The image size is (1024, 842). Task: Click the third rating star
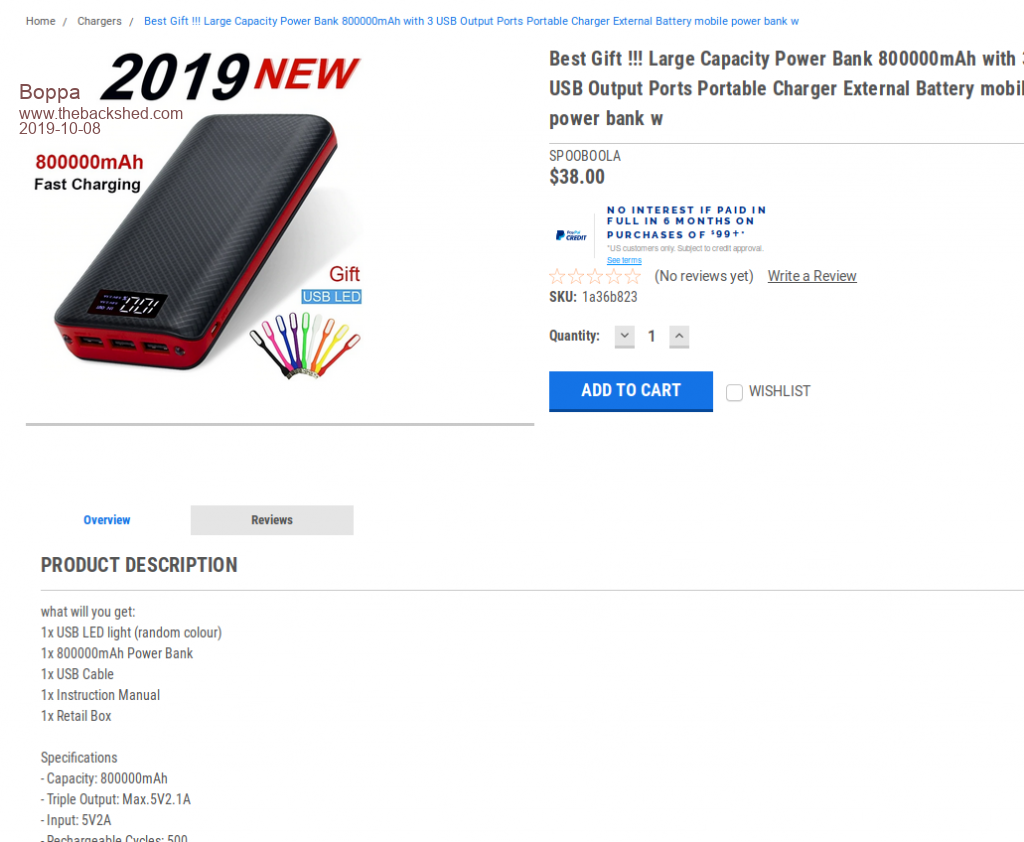click(x=595, y=276)
